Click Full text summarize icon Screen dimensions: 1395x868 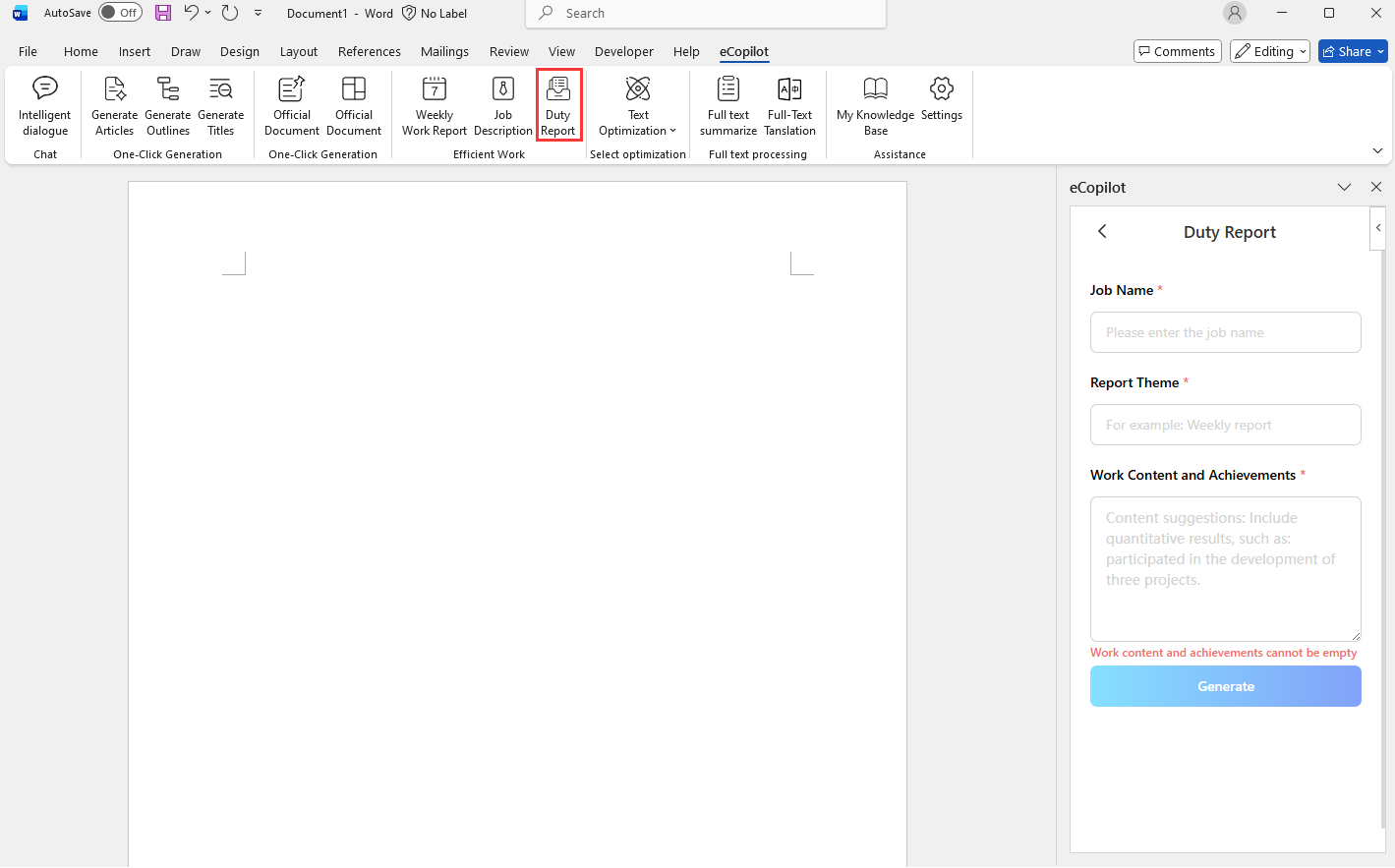[x=728, y=105]
